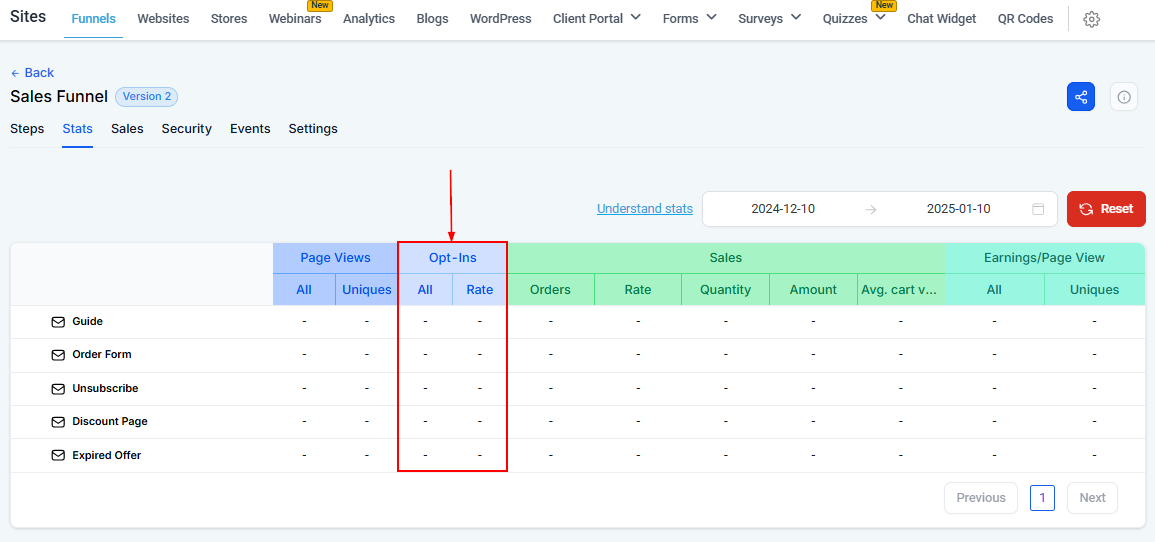The image size is (1155, 542).
Task: Click Rate under Opt-Ins header
Action: 480,289
